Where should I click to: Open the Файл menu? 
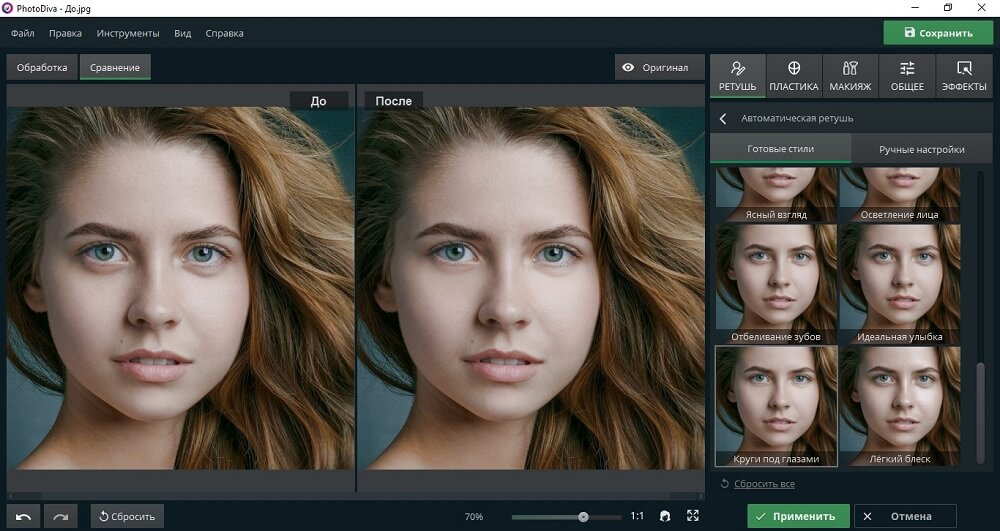[23, 33]
